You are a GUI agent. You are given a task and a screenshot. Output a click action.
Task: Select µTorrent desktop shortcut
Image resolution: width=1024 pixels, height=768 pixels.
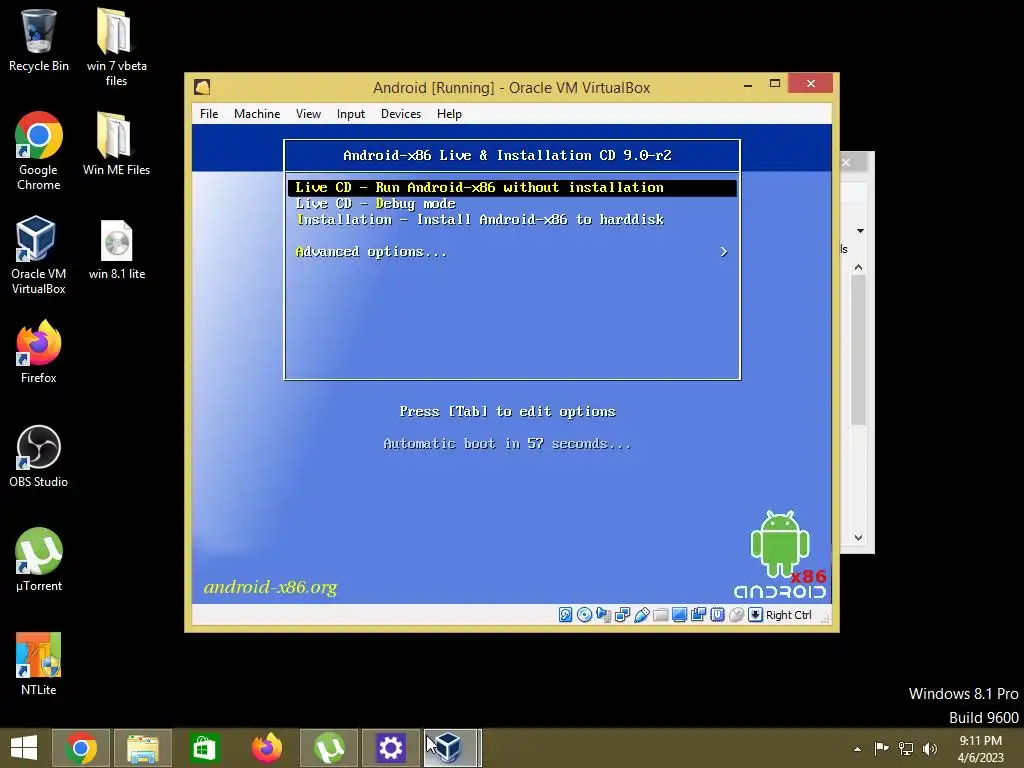click(x=39, y=560)
